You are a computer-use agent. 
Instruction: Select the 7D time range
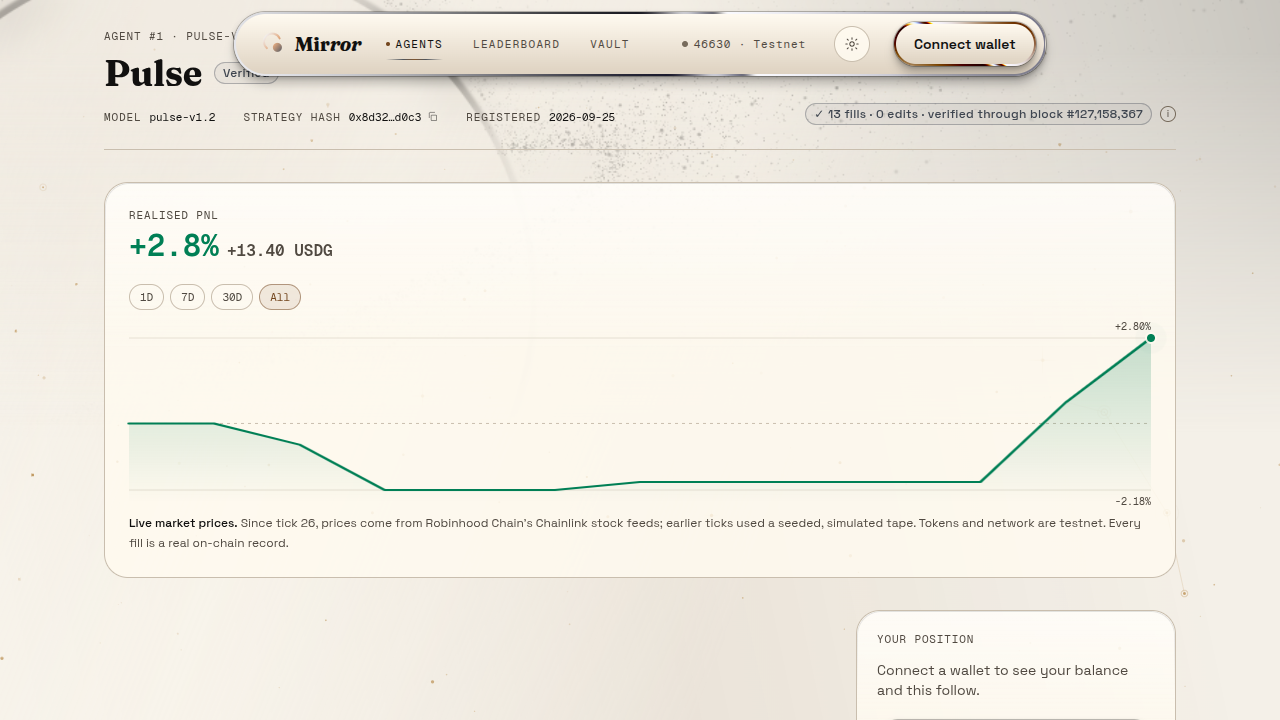pyautogui.click(x=187, y=297)
